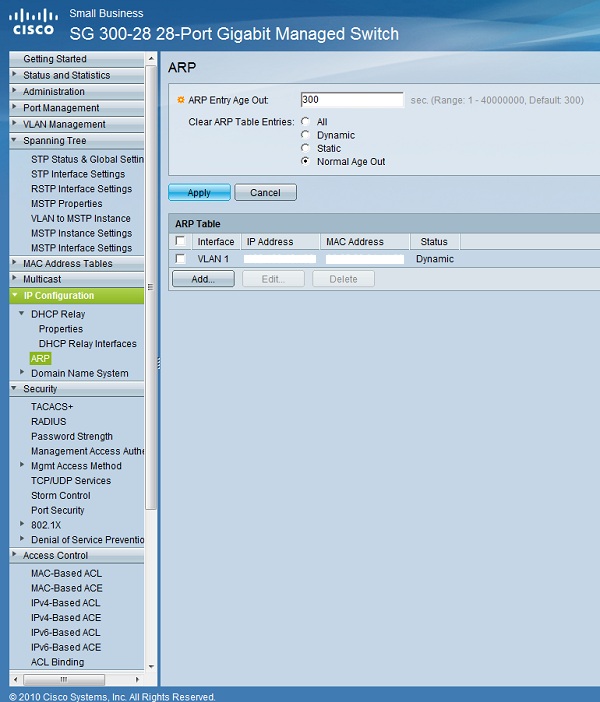600x702 pixels.
Task: Select the All radio button
Action: click(x=305, y=121)
